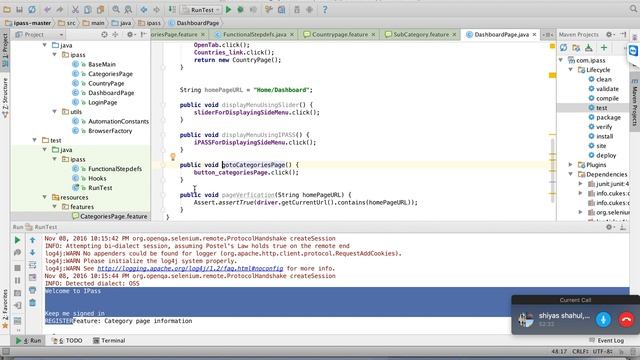The image size is (640, 360).
Task: Stop the process with Run panel stop icon
Action: [x=17, y=268]
